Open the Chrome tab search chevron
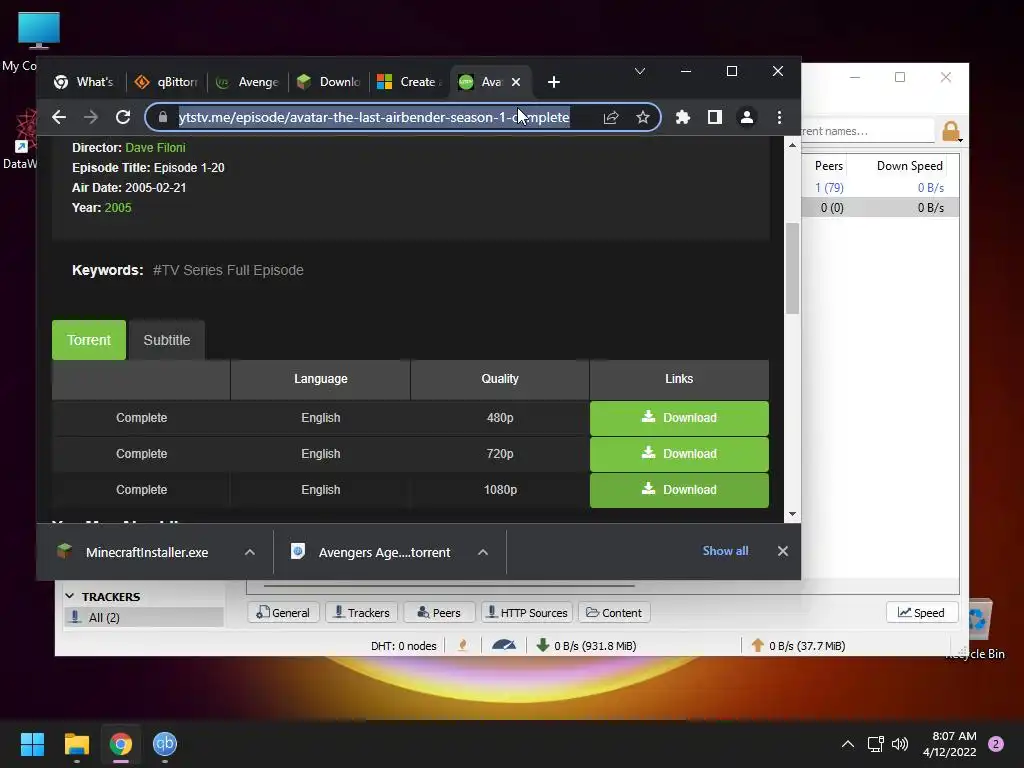 tap(640, 71)
